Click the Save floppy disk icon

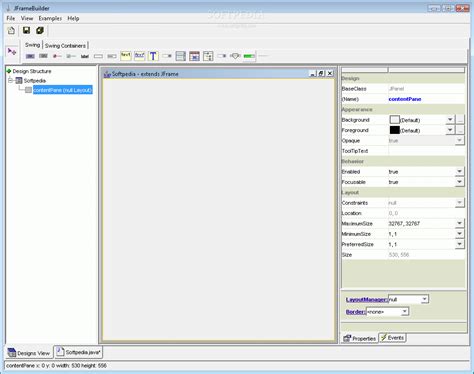[x=26, y=30]
